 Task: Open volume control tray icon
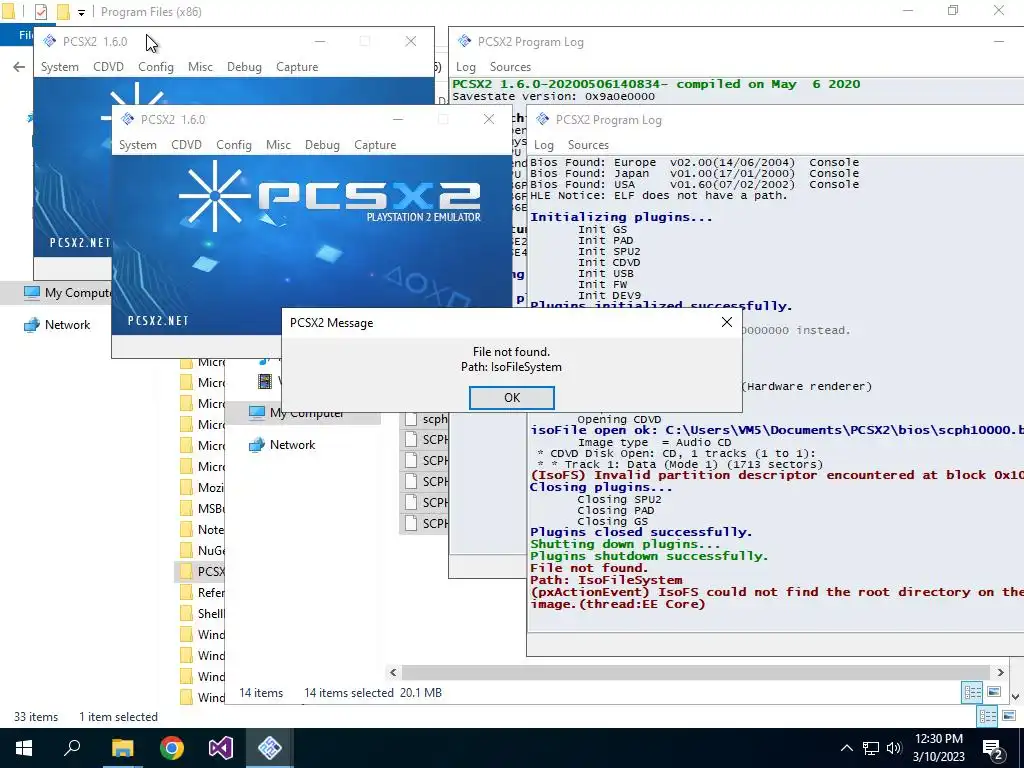click(894, 748)
